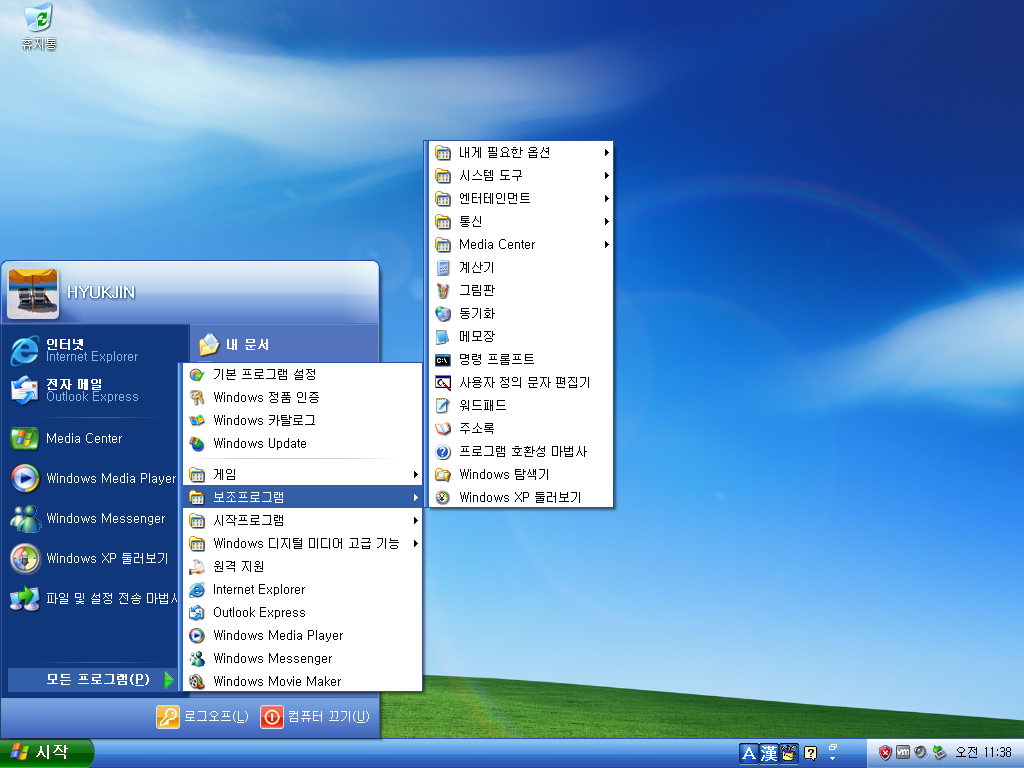
Task: Launch Windows Movie Maker
Action: coord(302,681)
